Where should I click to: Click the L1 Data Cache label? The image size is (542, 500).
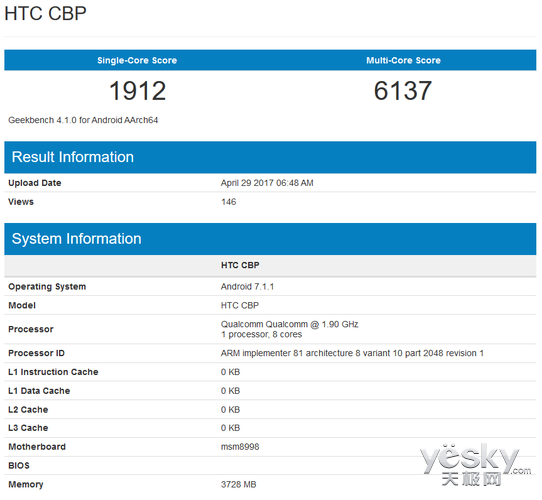coord(39,391)
